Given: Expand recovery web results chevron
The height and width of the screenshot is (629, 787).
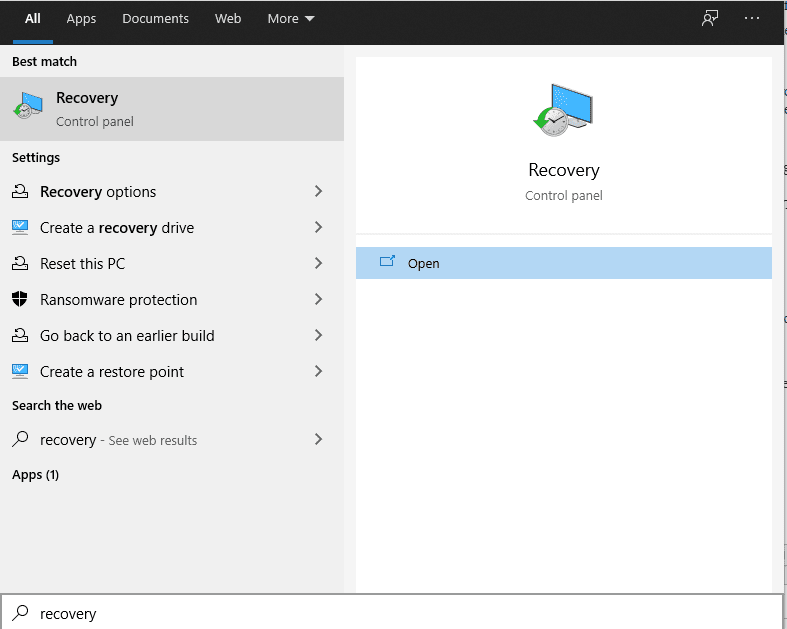Looking at the screenshot, I should click(318, 439).
